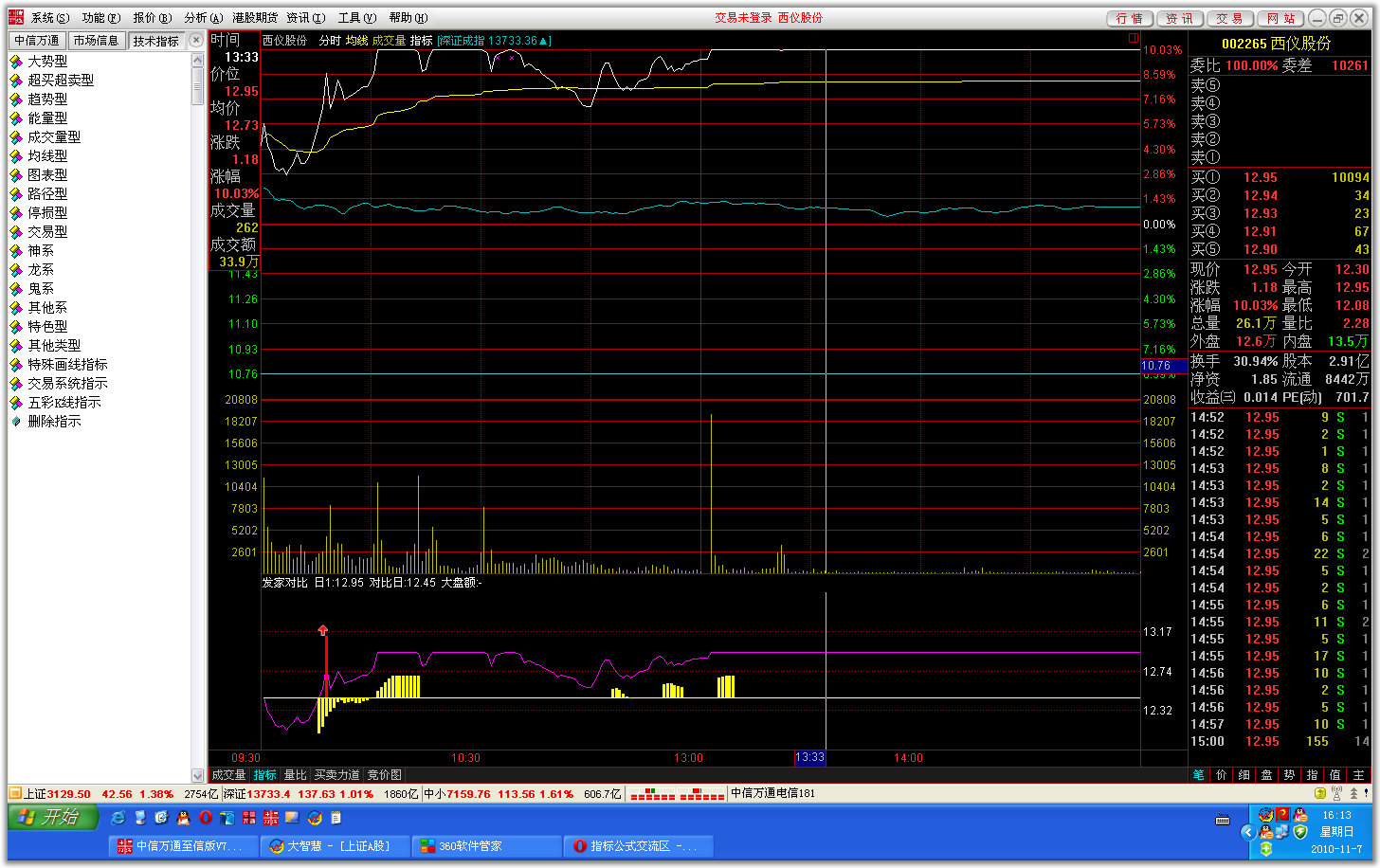The image size is (1380, 868).
Task: Click the 行情 button in the title bar
Action: pyautogui.click(x=1129, y=19)
